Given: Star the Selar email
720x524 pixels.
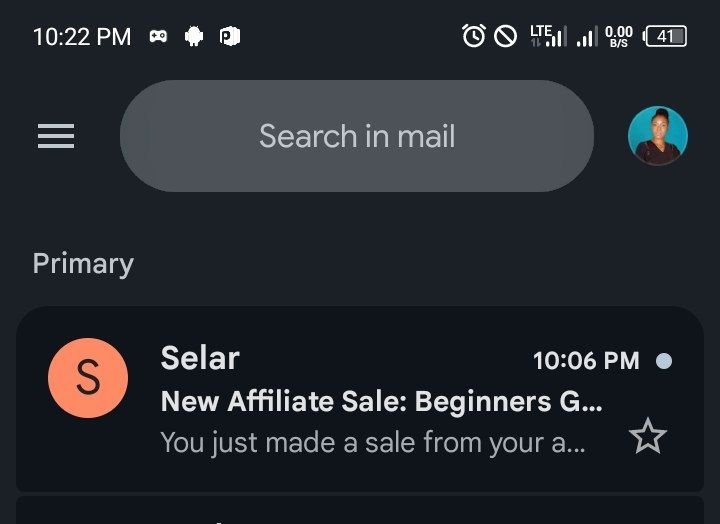Looking at the screenshot, I should click(647, 436).
